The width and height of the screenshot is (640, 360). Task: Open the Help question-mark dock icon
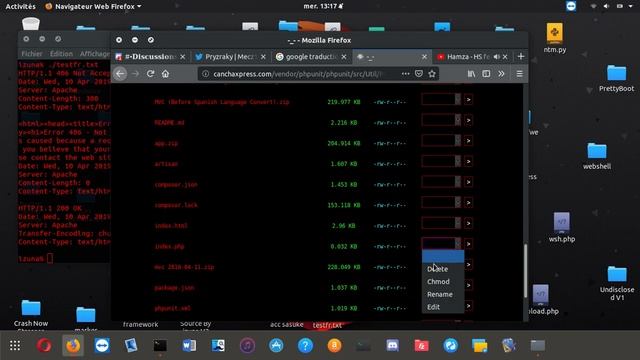(305, 346)
